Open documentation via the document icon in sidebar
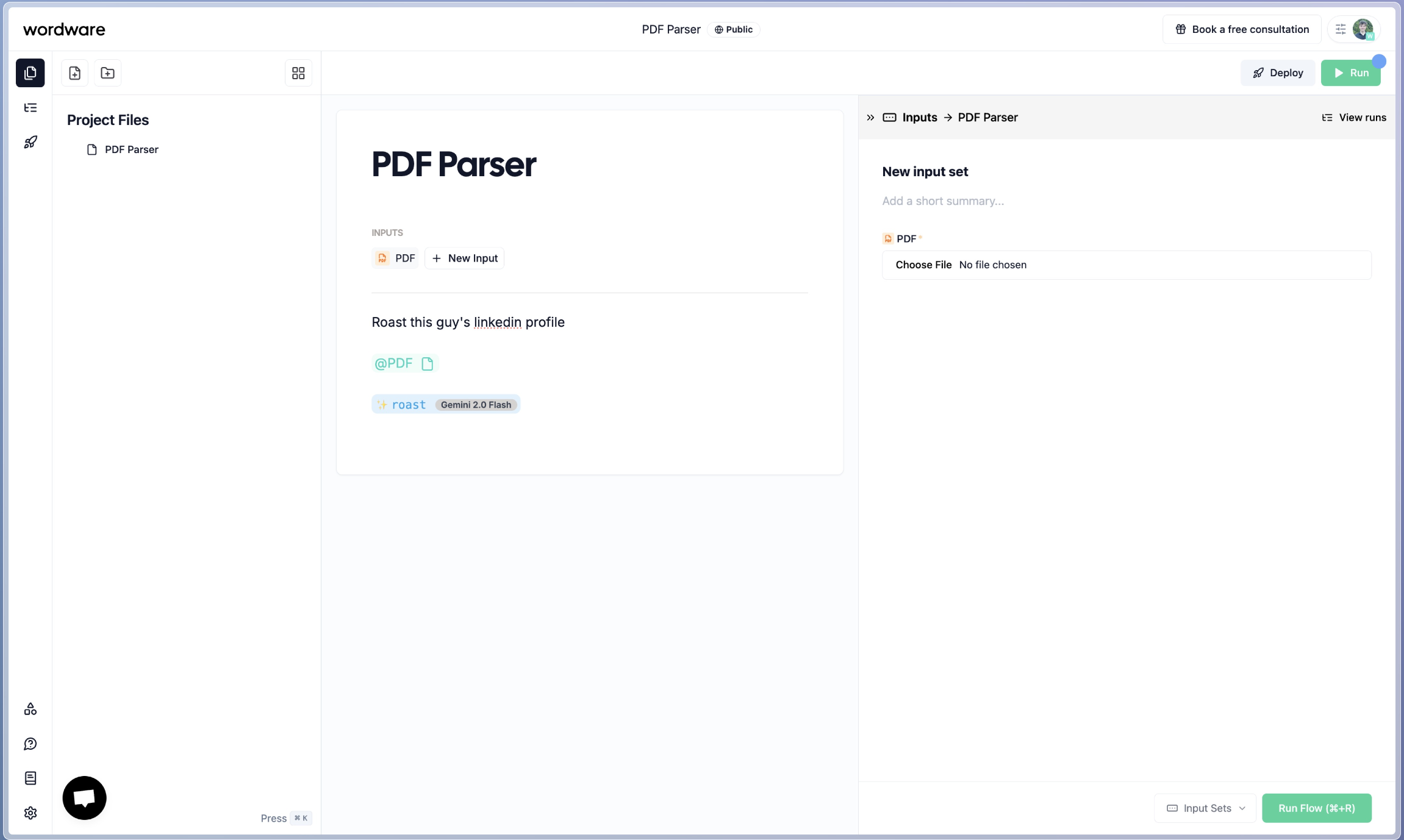Image resolution: width=1404 pixels, height=840 pixels. 30,778
